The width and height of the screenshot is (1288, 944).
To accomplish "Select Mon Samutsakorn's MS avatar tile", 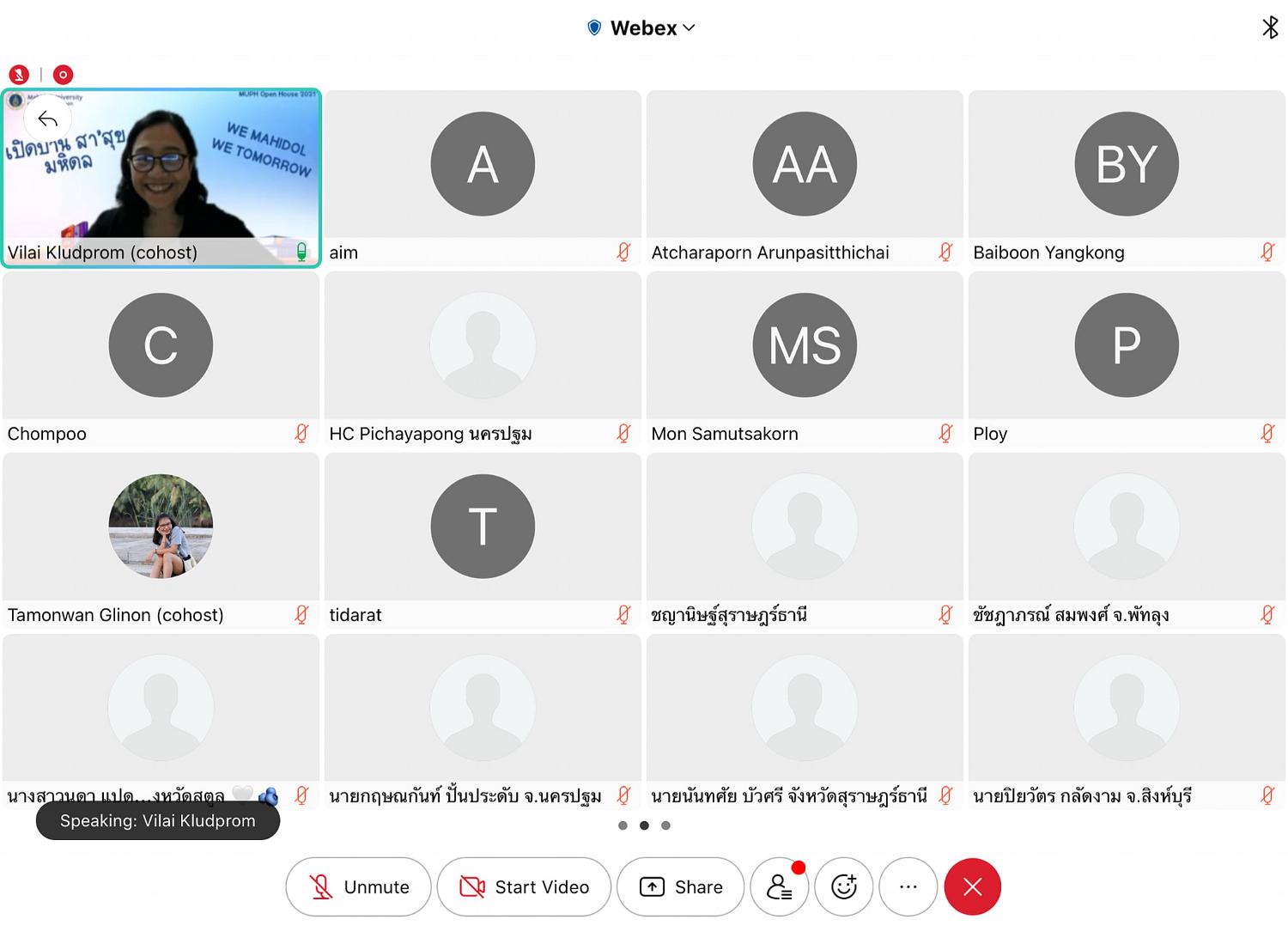I will [x=805, y=344].
